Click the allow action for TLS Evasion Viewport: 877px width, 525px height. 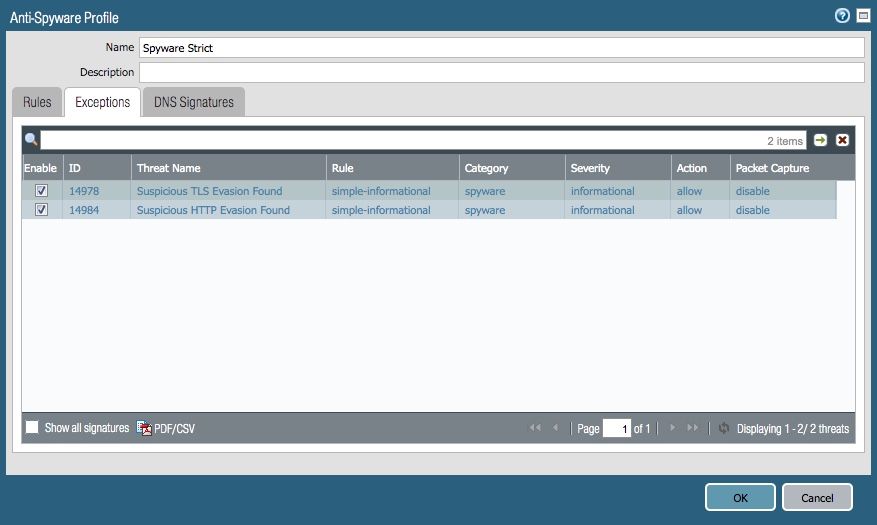coord(689,191)
